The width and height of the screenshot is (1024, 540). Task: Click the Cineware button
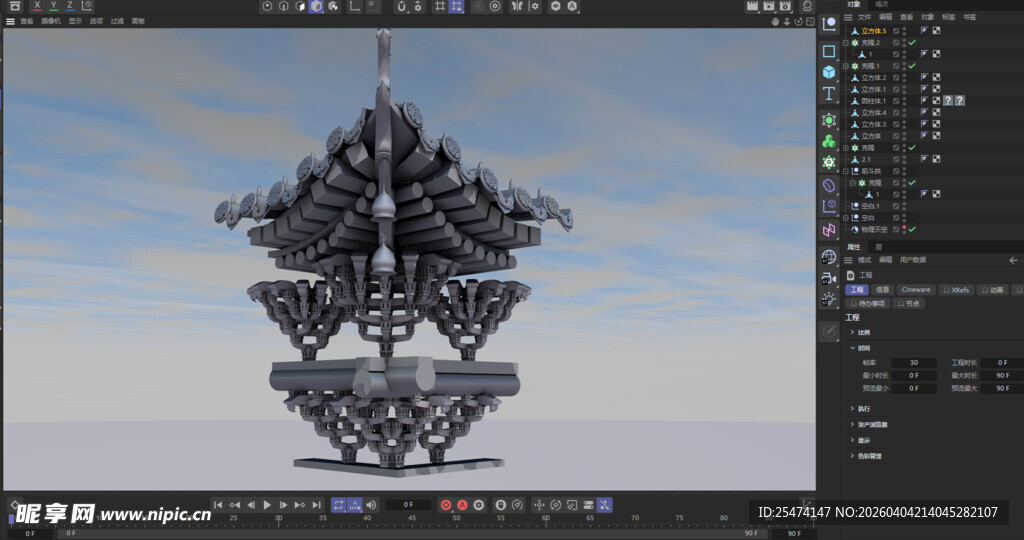point(915,290)
